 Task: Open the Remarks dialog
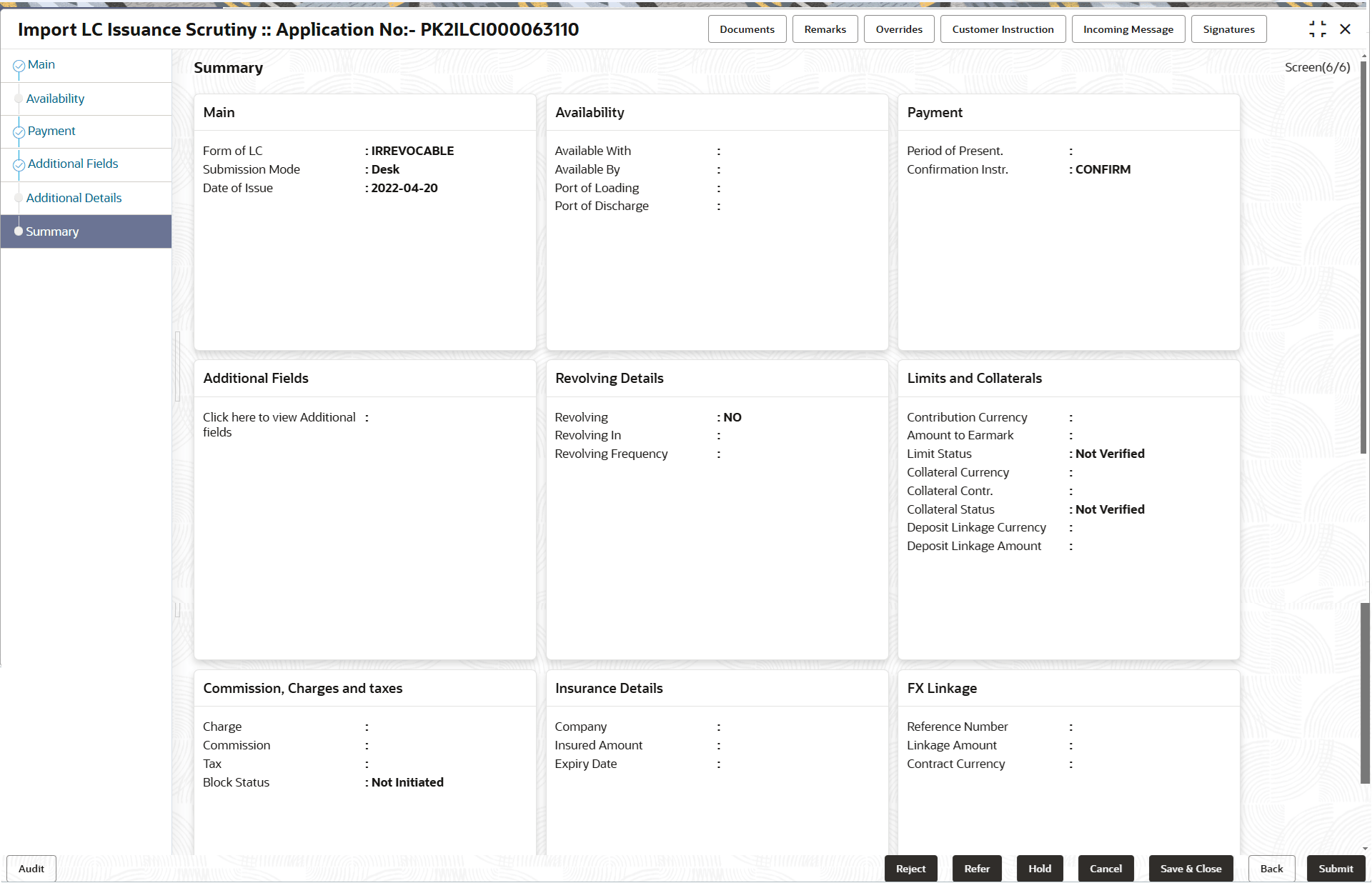pos(825,29)
